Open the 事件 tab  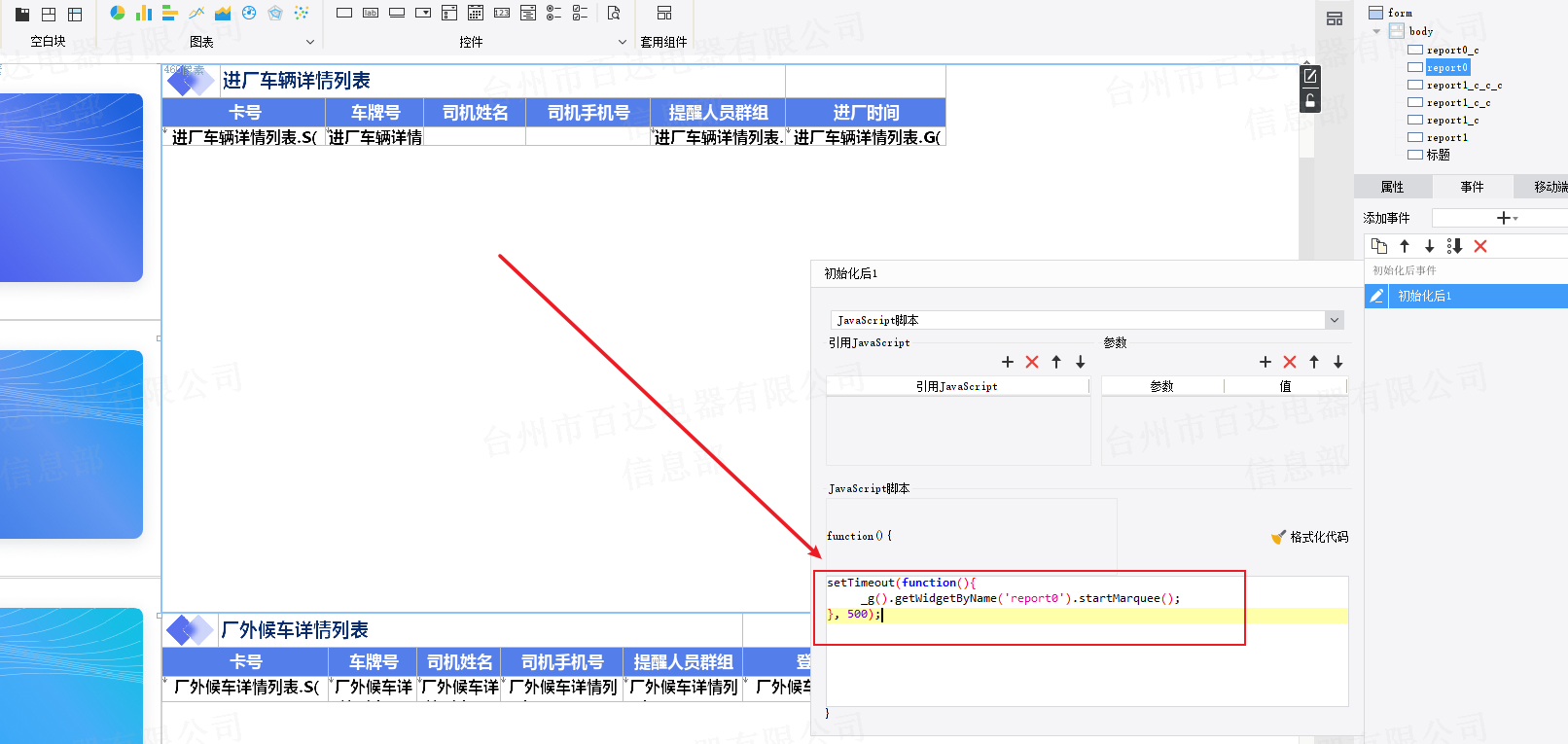[1472, 187]
